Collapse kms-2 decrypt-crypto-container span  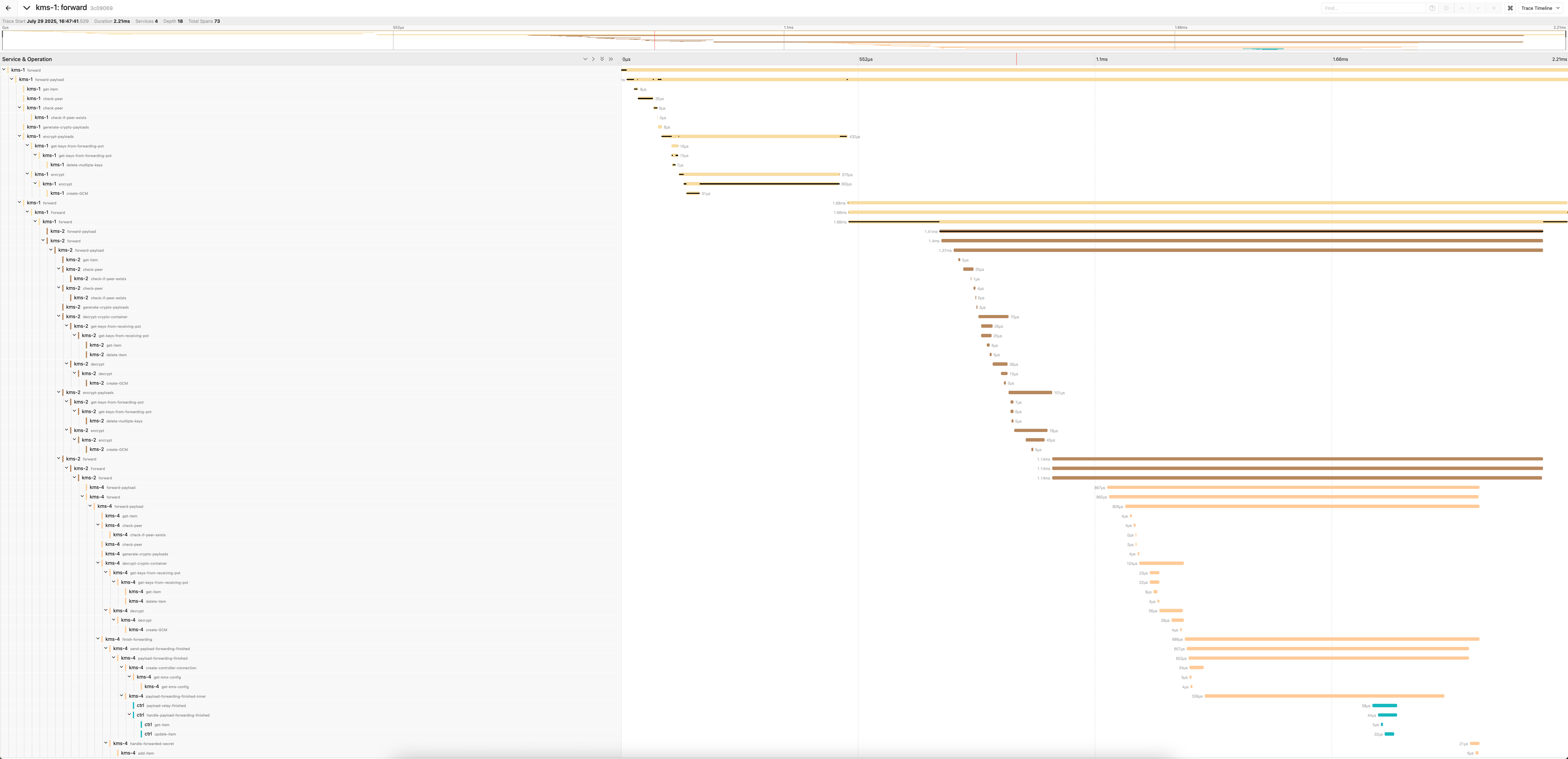coord(59,316)
